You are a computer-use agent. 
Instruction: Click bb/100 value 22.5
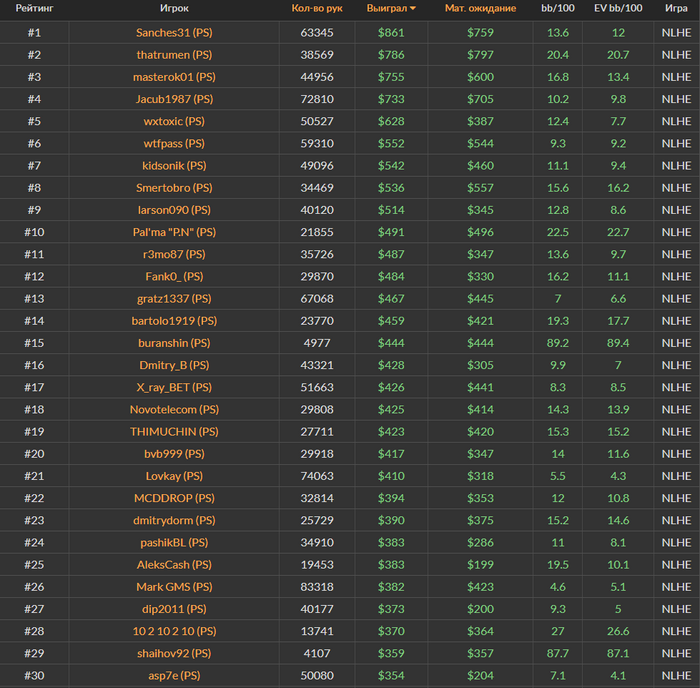click(558, 232)
